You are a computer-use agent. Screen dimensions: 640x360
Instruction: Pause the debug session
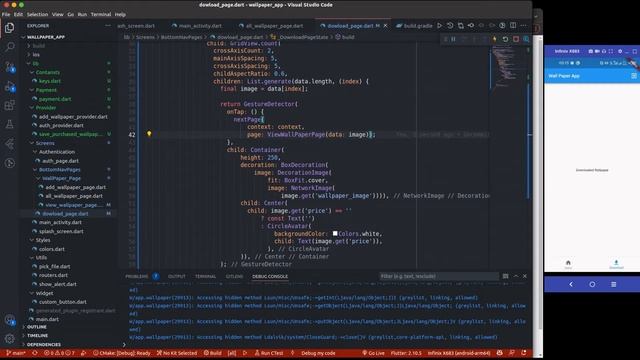click(453, 39)
